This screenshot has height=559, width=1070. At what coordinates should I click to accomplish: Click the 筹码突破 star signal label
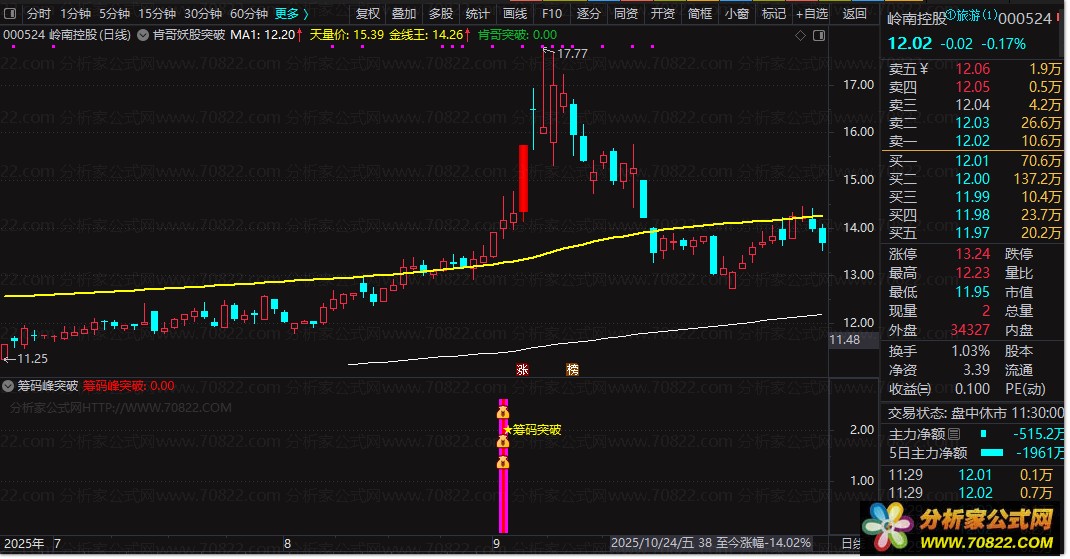coord(533,430)
